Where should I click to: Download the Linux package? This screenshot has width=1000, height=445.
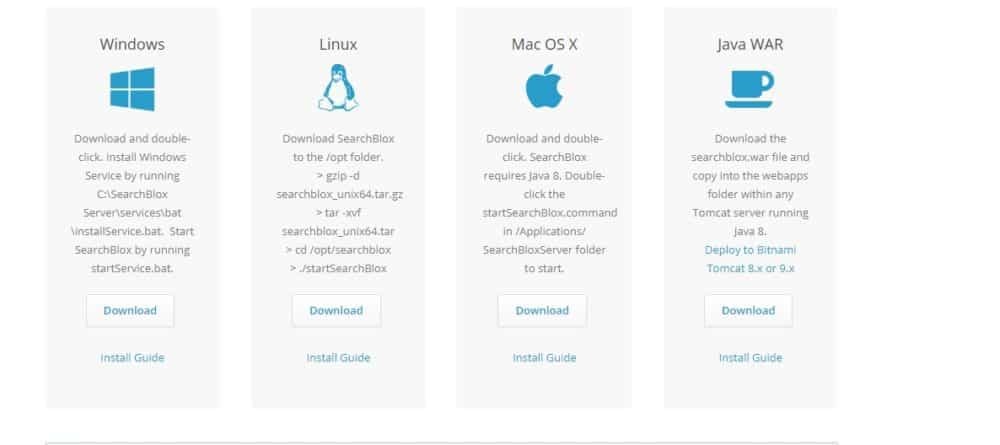click(x=336, y=310)
